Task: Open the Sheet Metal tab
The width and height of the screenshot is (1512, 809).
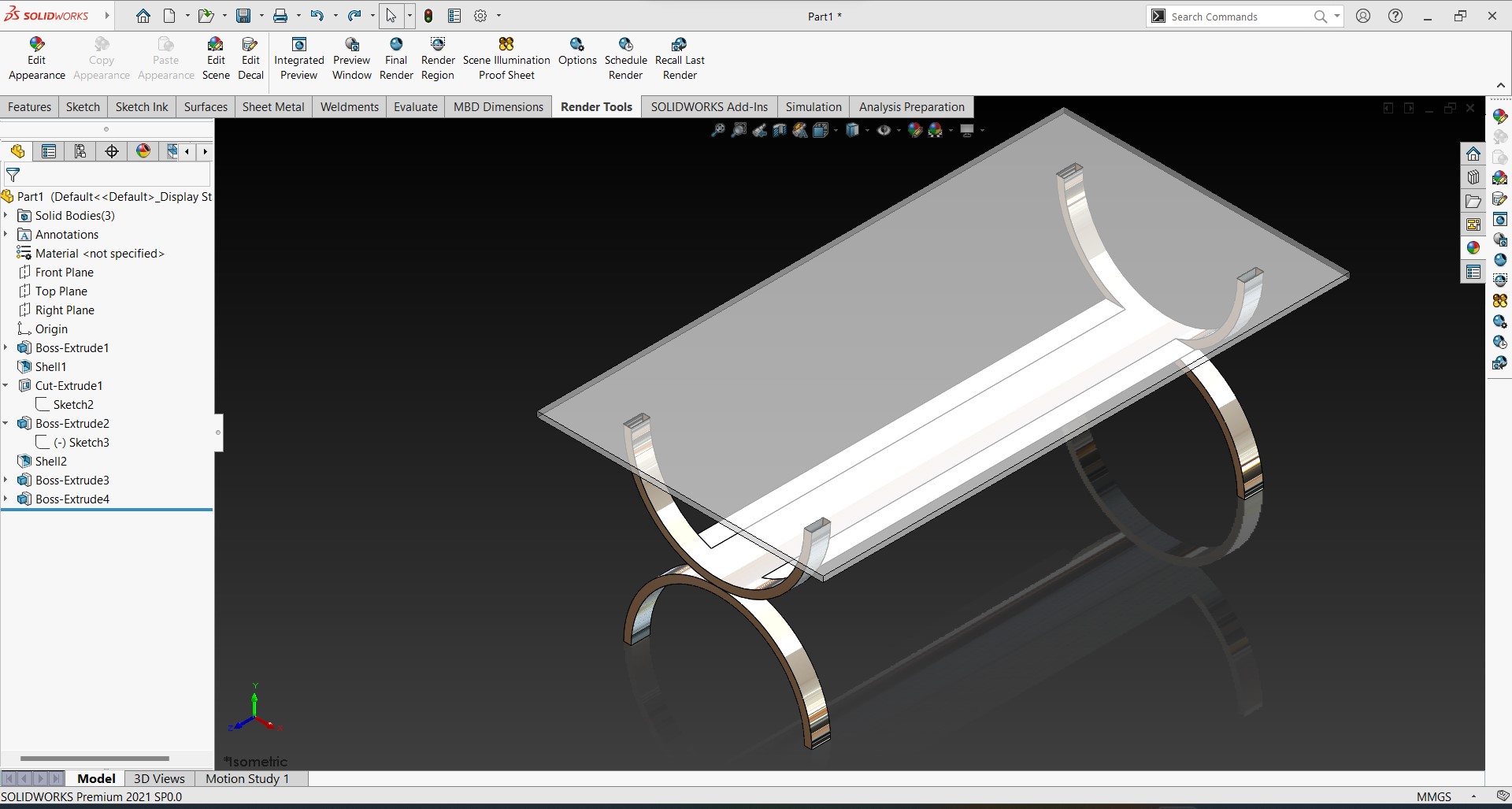Action: (x=272, y=107)
